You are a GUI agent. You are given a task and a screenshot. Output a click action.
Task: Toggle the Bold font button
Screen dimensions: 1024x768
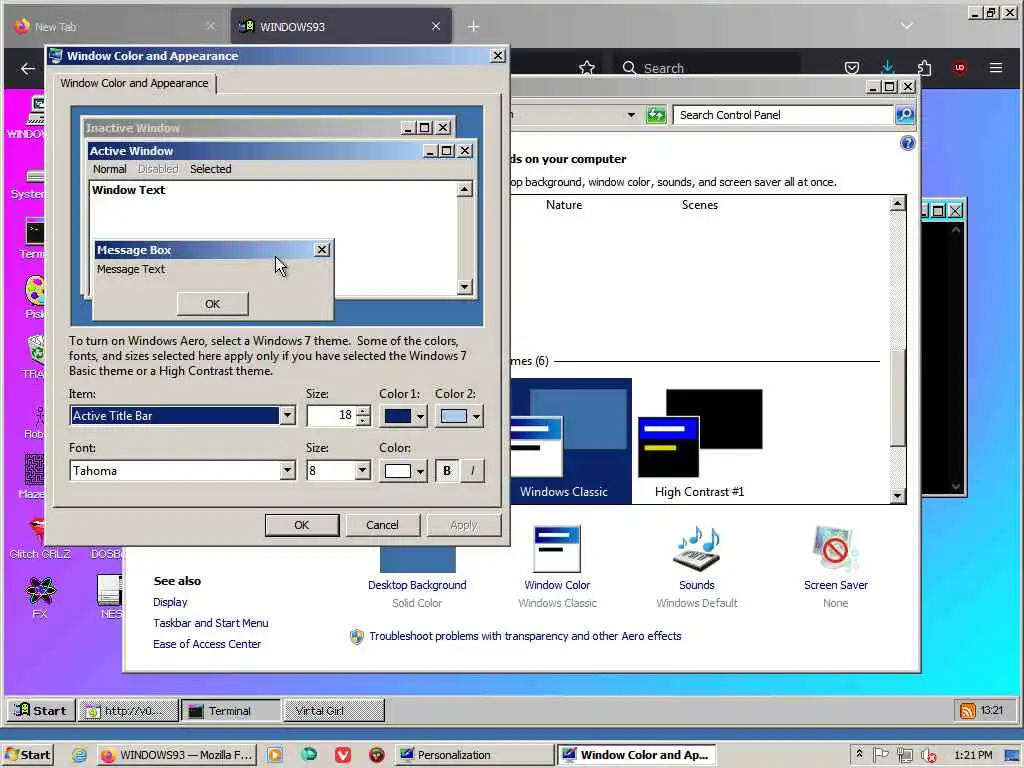(x=447, y=470)
